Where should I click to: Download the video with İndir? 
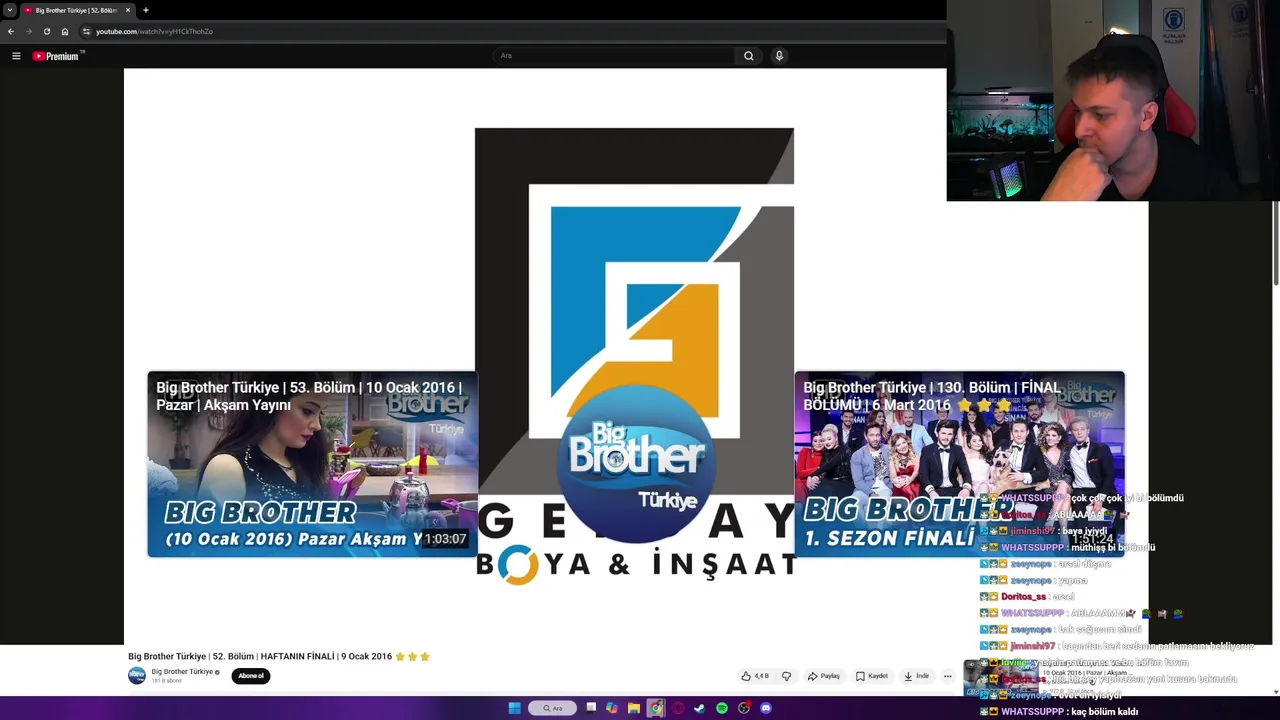click(x=917, y=676)
